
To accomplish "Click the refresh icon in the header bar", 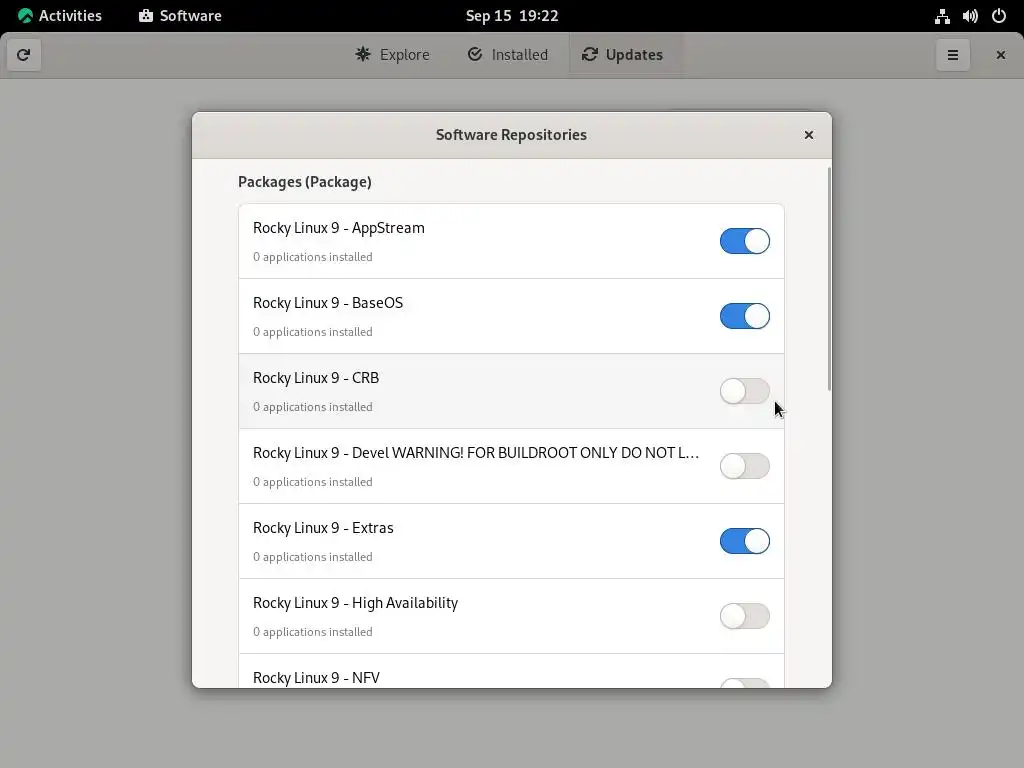I will (24, 55).
